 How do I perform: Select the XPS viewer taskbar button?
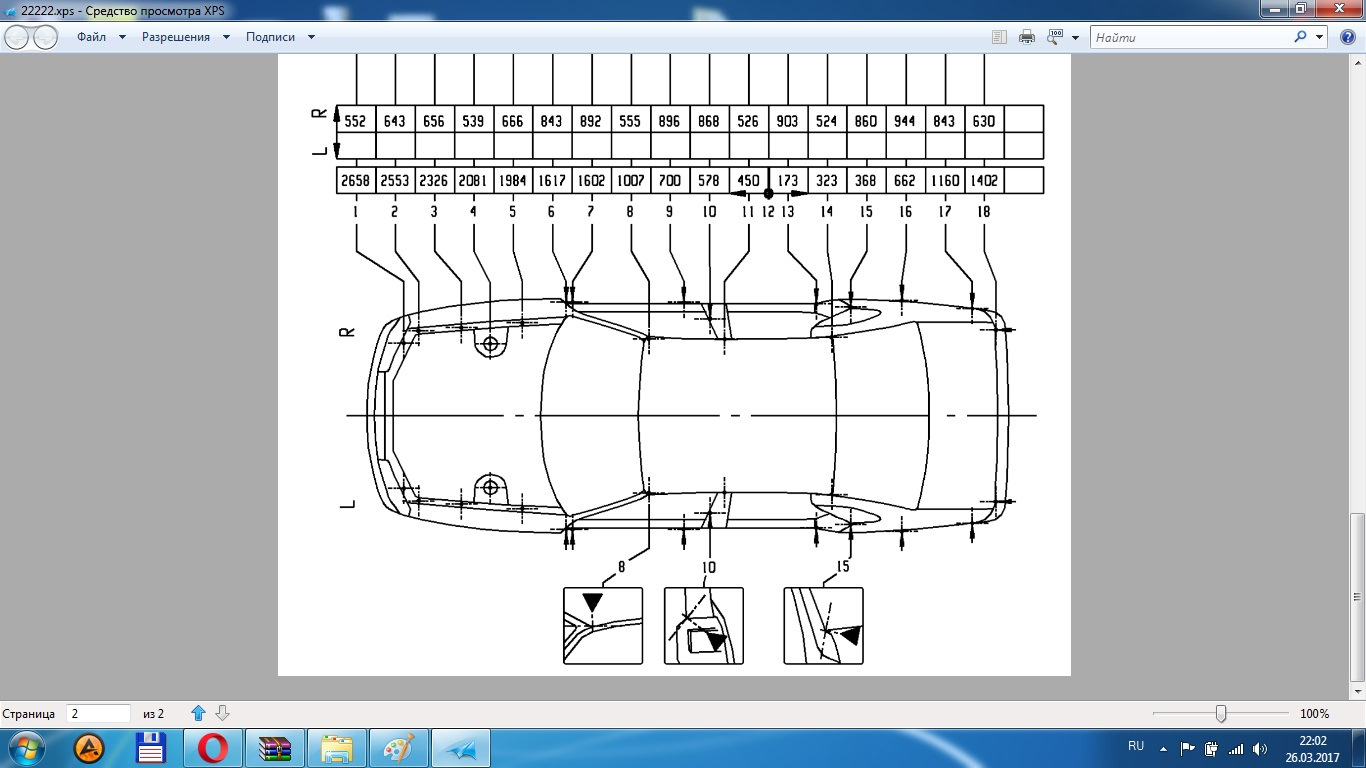coord(461,748)
